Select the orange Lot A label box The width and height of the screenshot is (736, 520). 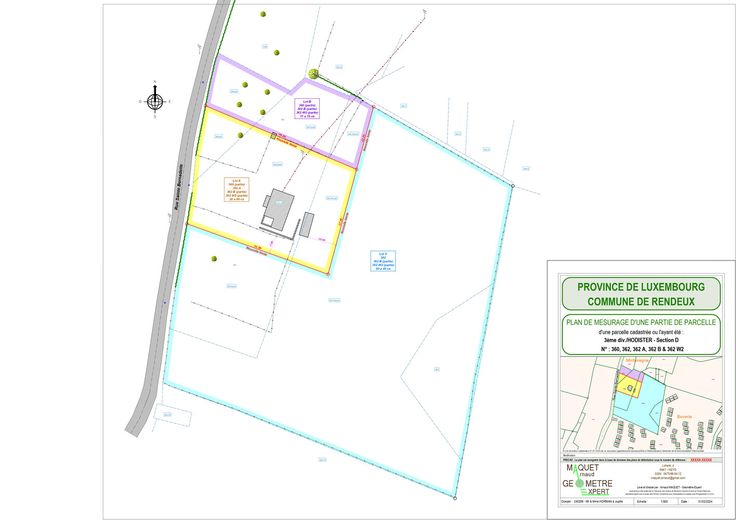tap(237, 190)
